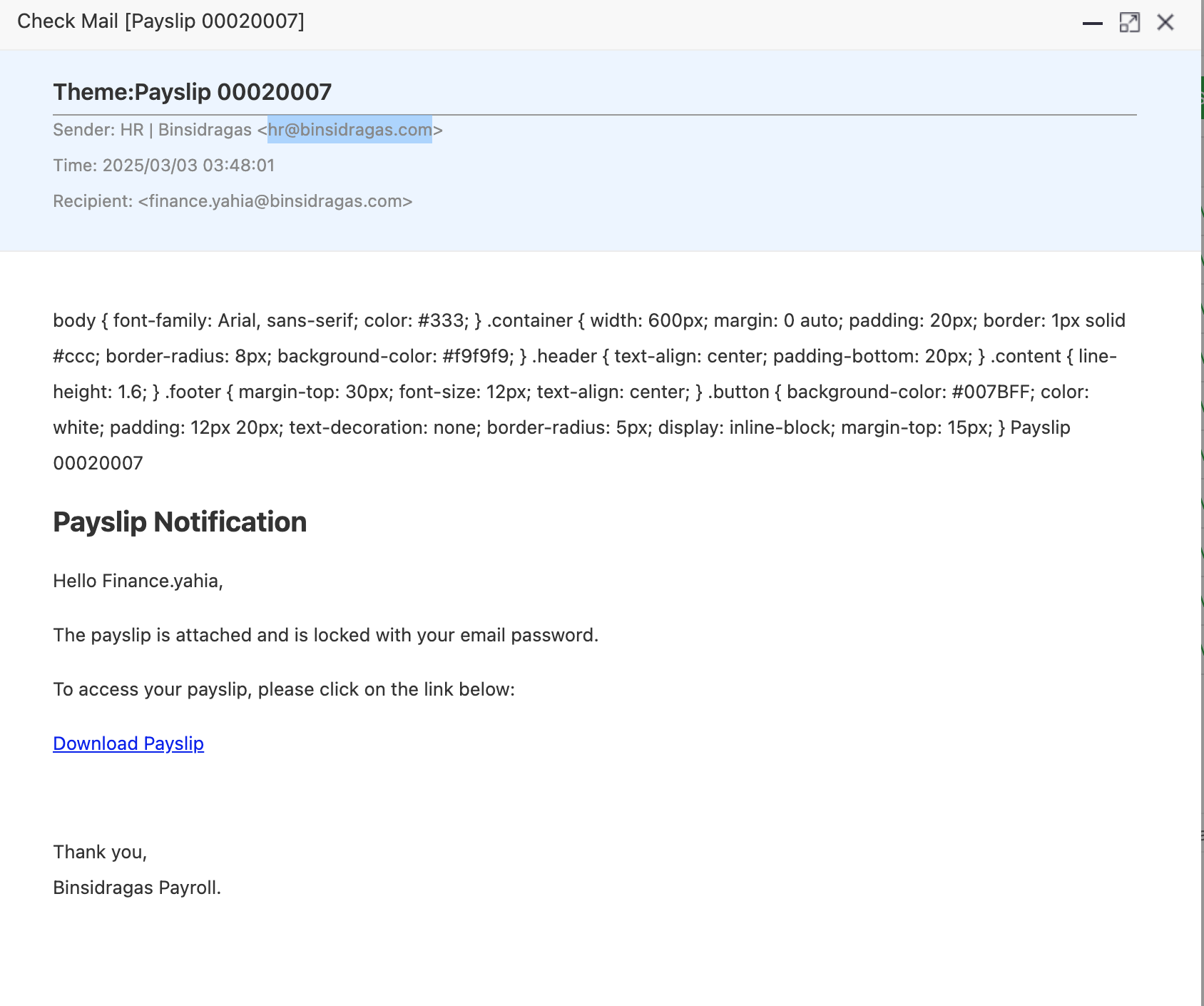Close the Check Mail dialog
The width and height of the screenshot is (1204, 1006).
pyautogui.click(x=1165, y=23)
